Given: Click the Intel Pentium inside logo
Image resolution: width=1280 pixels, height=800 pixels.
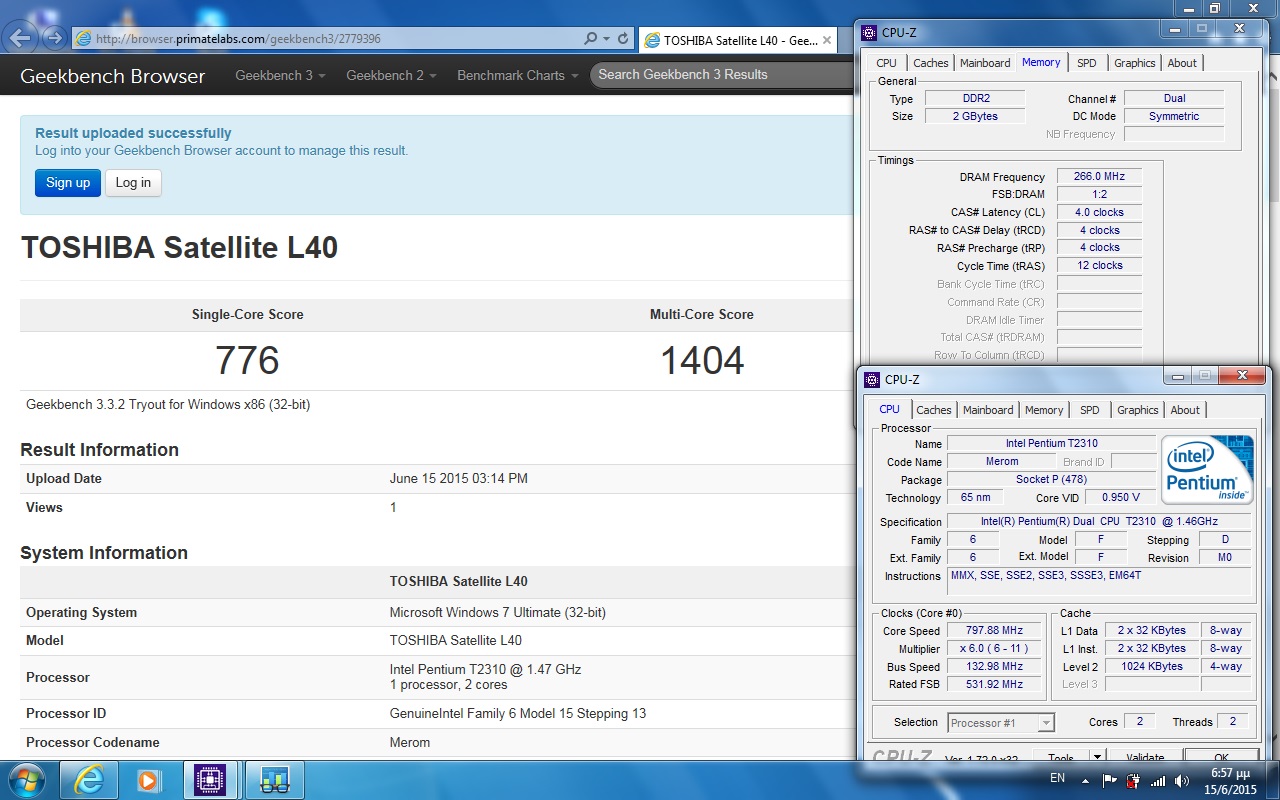Looking at the screenshot, I should (1207, 469).
